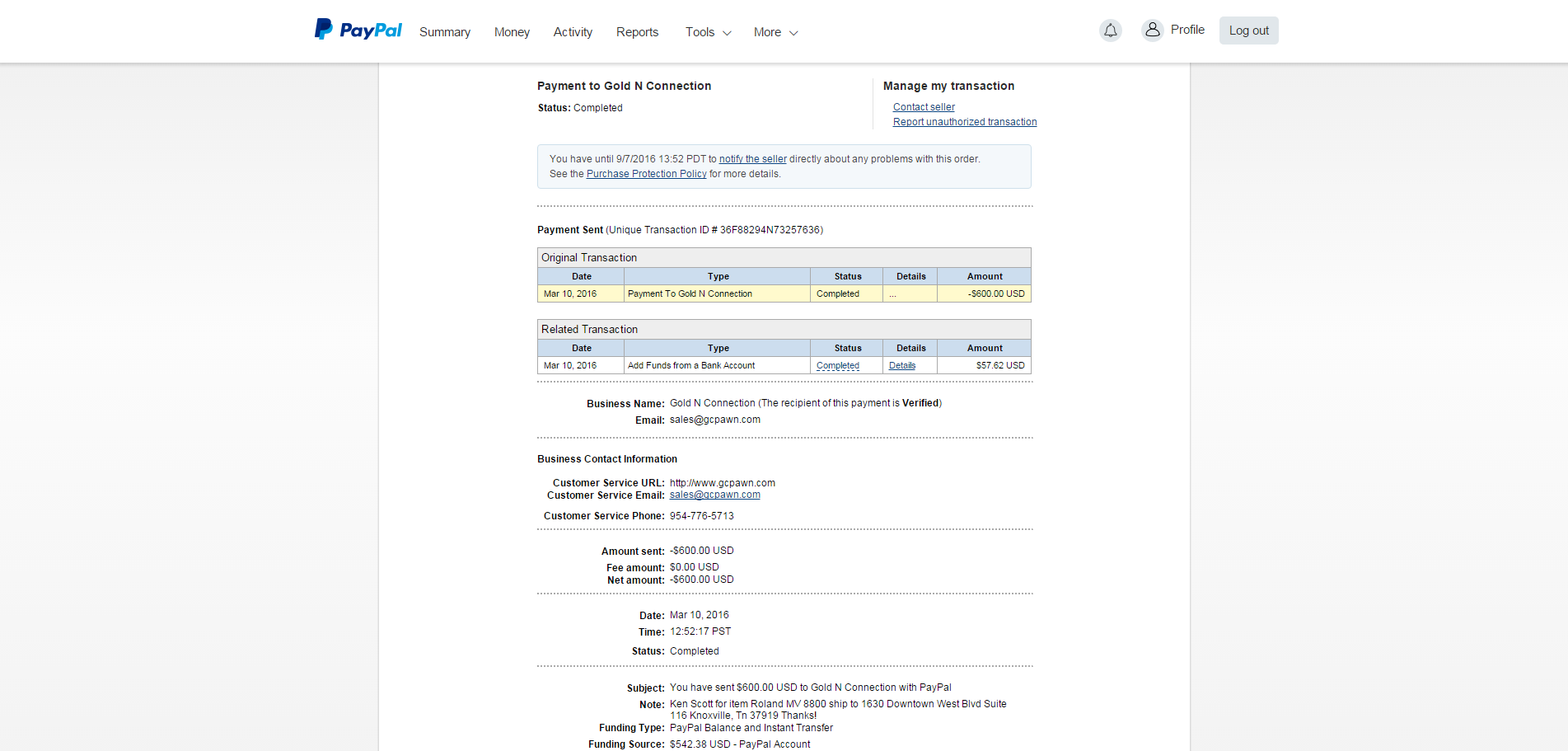The width and height of the screenshot is (1568, 751).
Task: Open the Purchase Protection Policy link
Action: (x=646, y=174)
